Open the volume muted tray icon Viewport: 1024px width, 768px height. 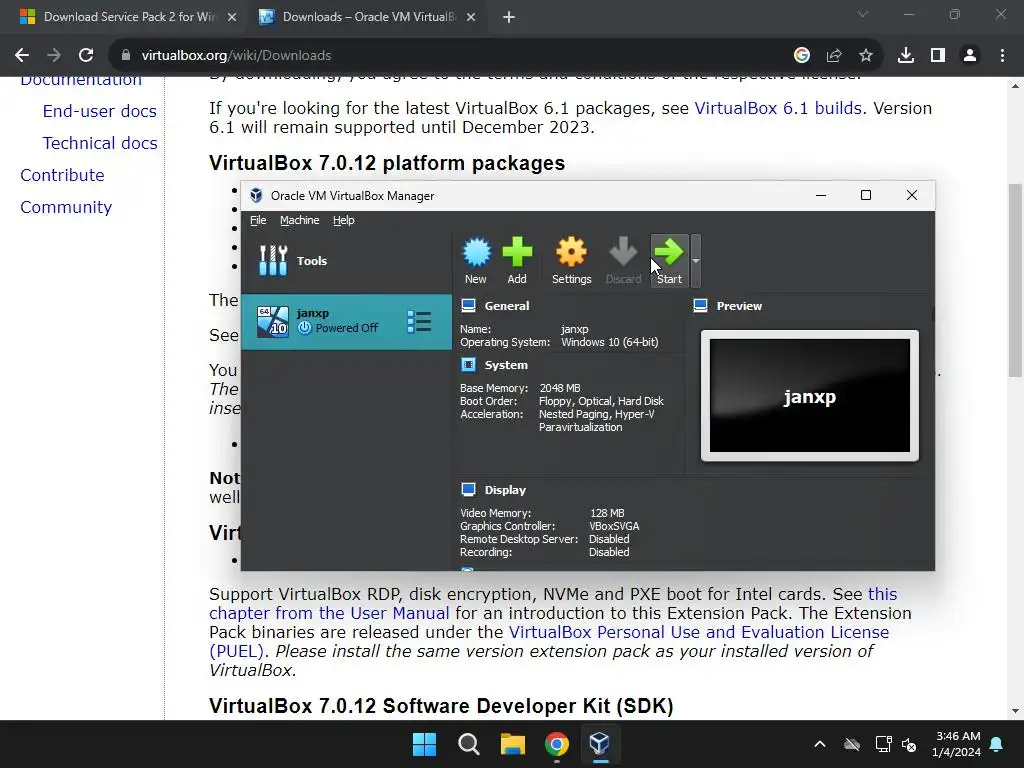click(909, 744)
